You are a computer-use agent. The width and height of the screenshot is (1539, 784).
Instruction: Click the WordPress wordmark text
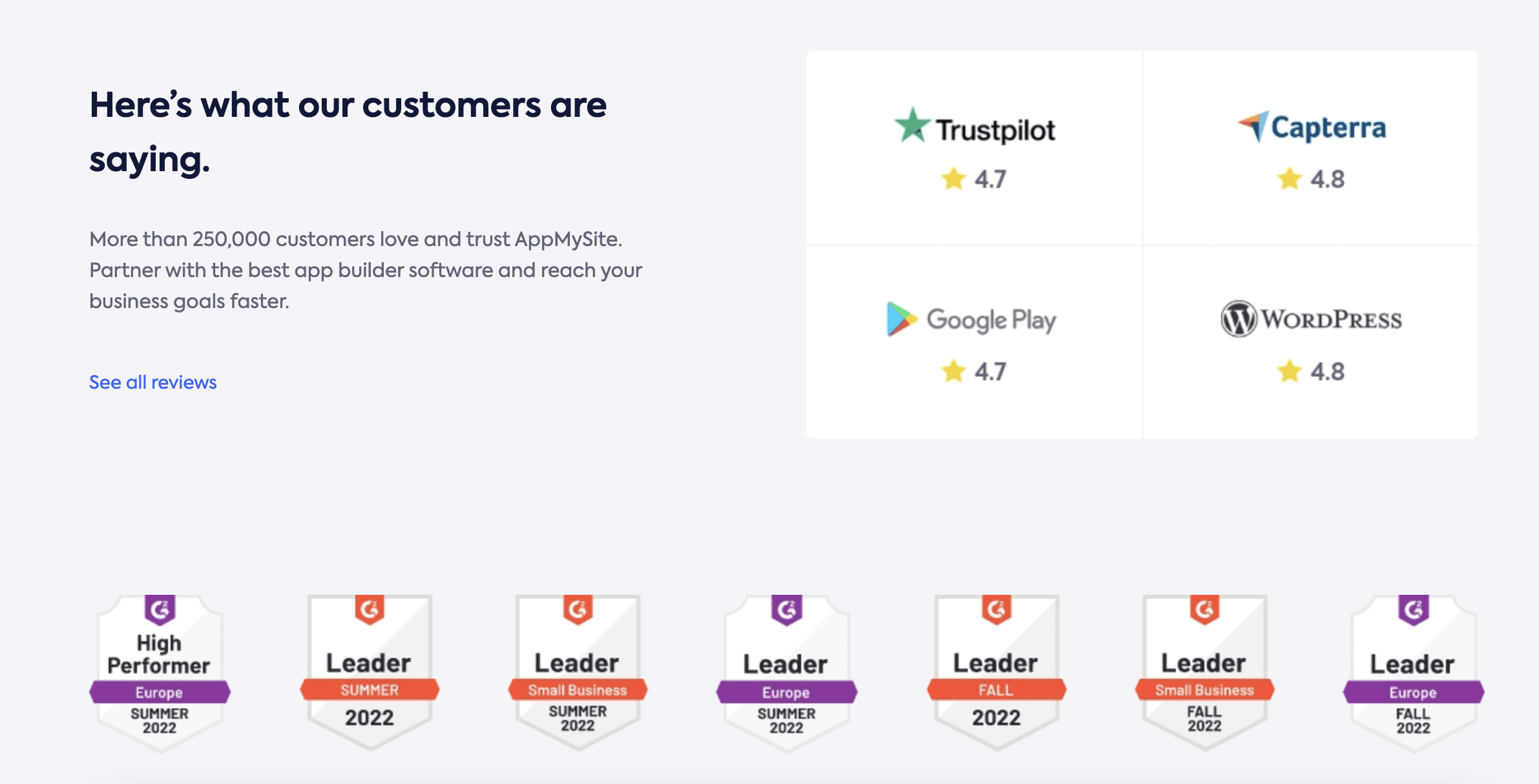pyautogui.click(x=1332, y=320)
